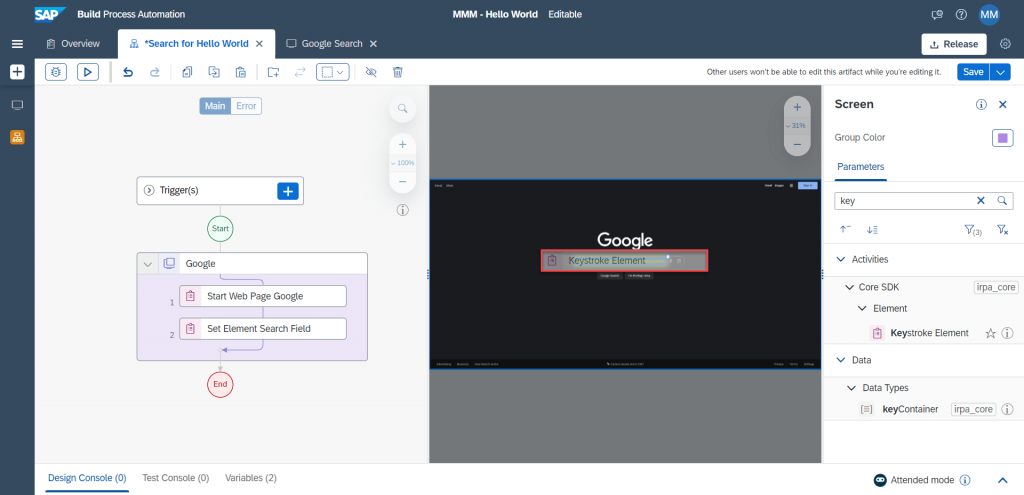
Task: Click the paste clipboard icon in toolbar
Action: tap(240, 72)
